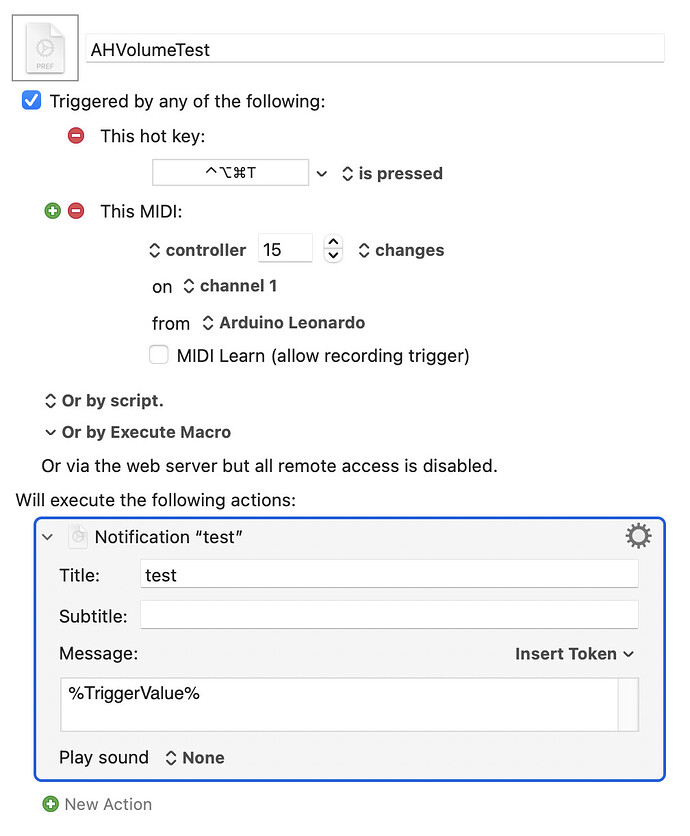Click the hot key combination field

(x=230, y=173)
